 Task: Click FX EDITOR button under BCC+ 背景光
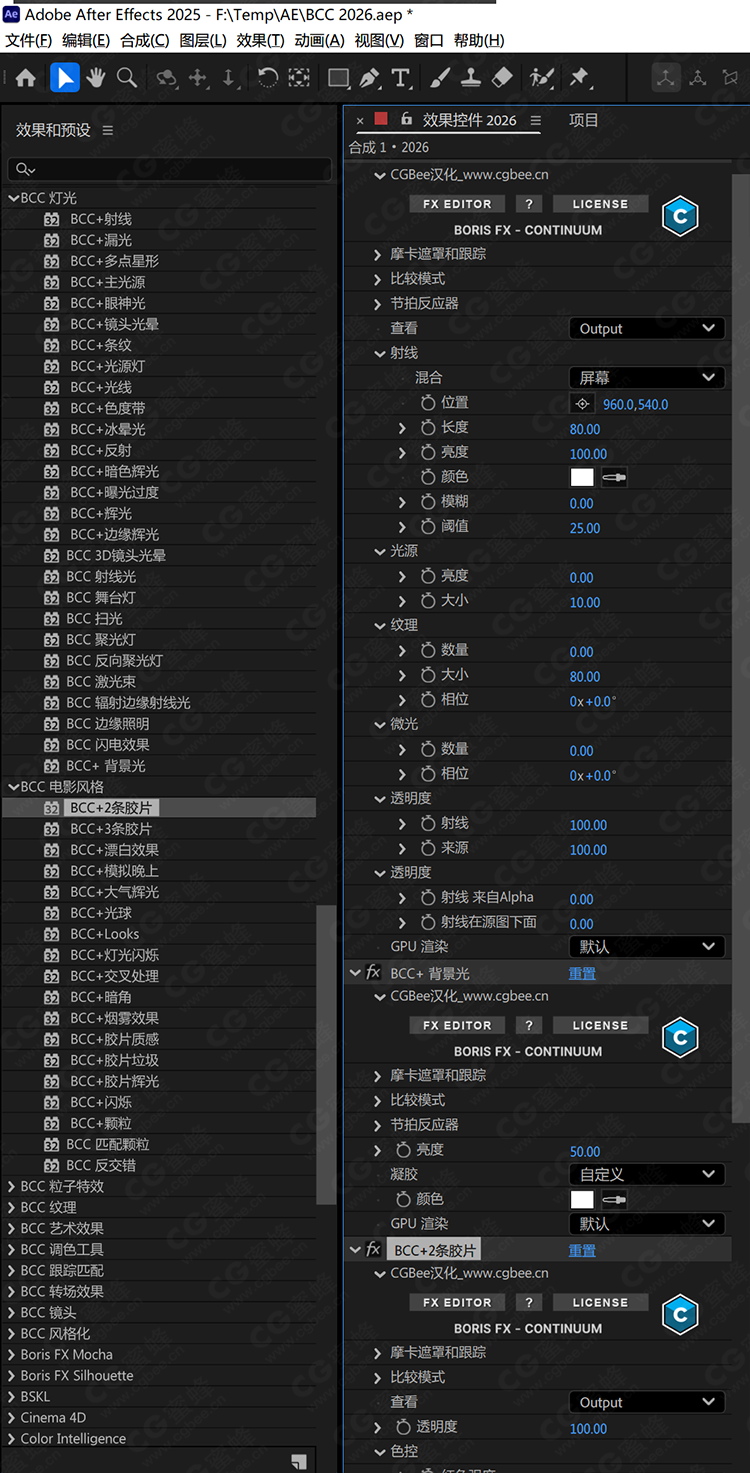point(457,1025)
